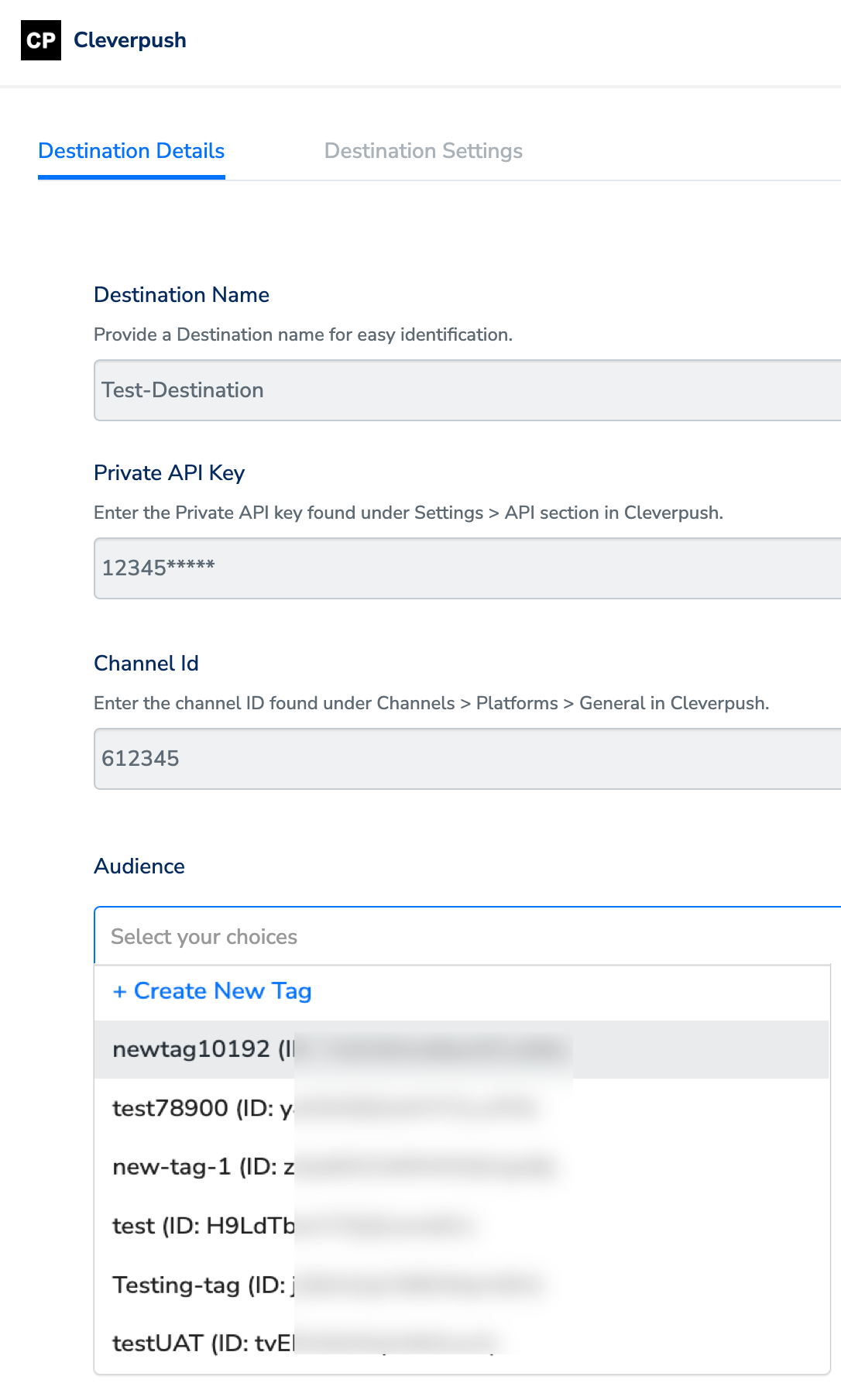Click the Cleverpush title text
Viewport: 841px width, 1400px height.
click(130, 40)
